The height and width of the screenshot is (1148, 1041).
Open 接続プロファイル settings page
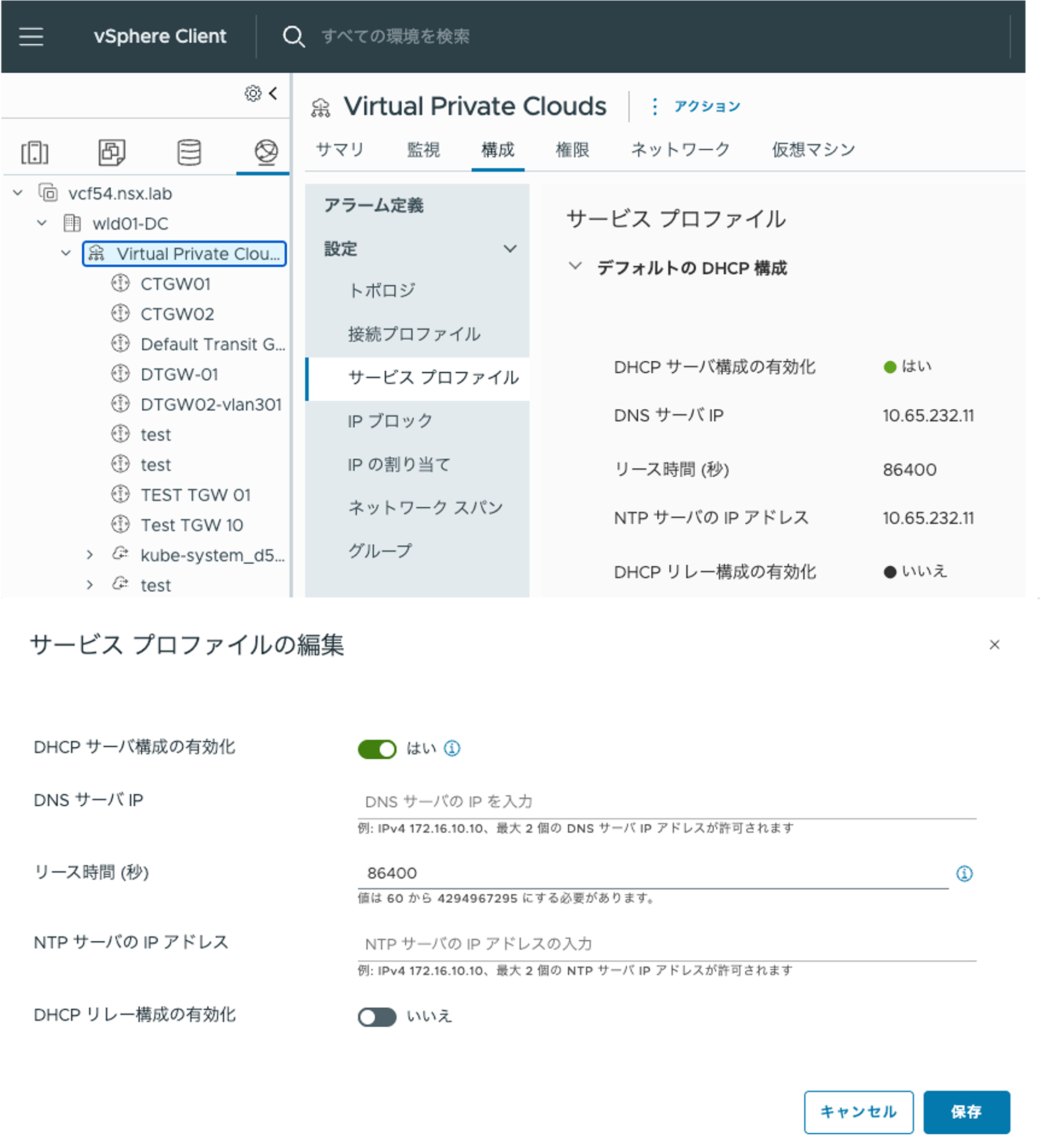tap(414, 334)
